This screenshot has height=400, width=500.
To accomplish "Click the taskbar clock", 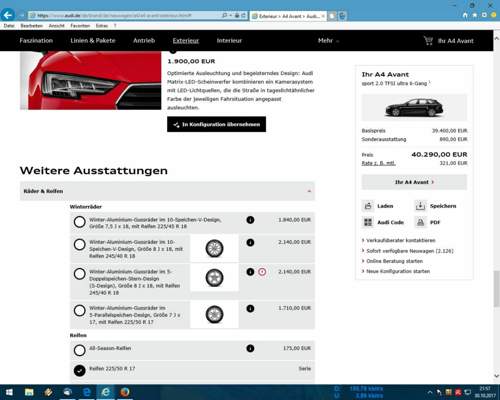I will (486, 392).
